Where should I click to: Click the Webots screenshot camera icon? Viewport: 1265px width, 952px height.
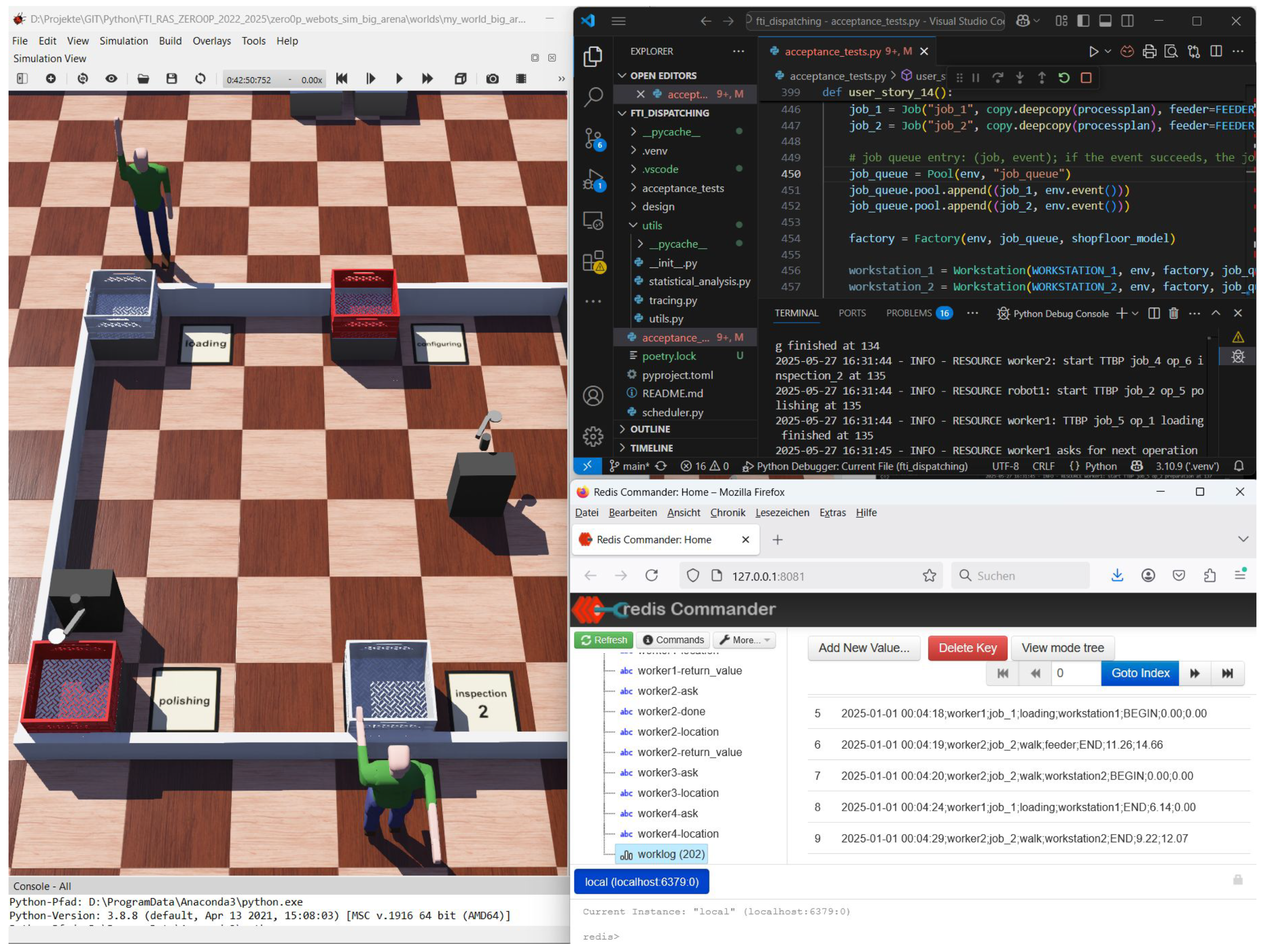point(492,79)
